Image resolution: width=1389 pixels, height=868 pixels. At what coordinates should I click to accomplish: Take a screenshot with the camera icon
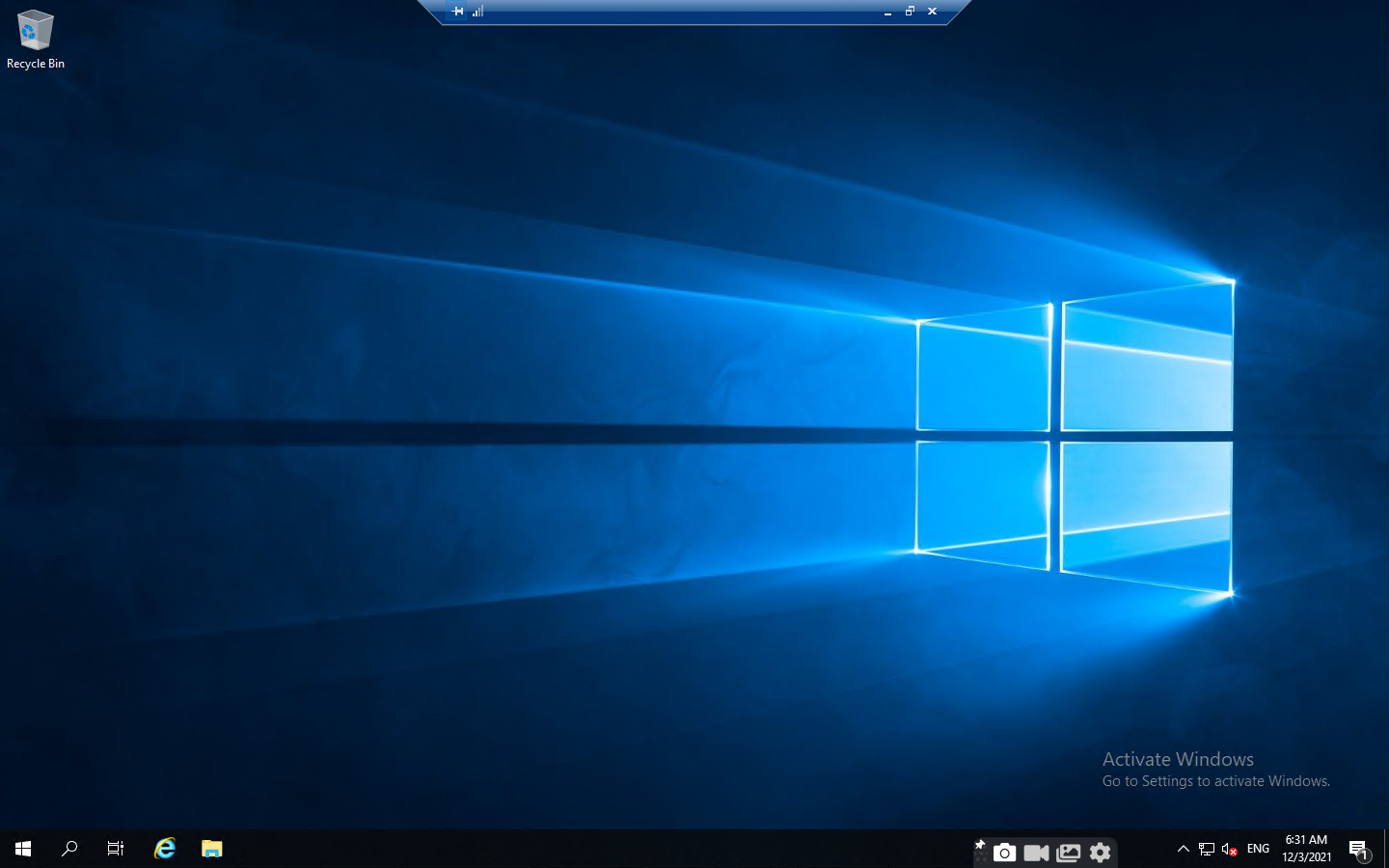pos(1004,853)
